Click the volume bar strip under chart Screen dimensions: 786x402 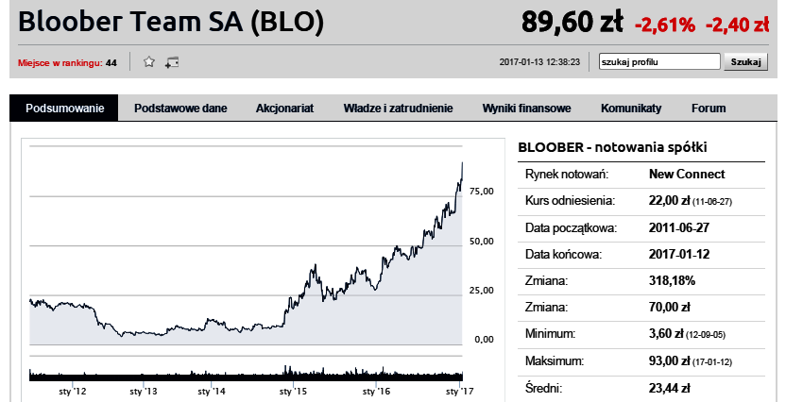[246, 374]
